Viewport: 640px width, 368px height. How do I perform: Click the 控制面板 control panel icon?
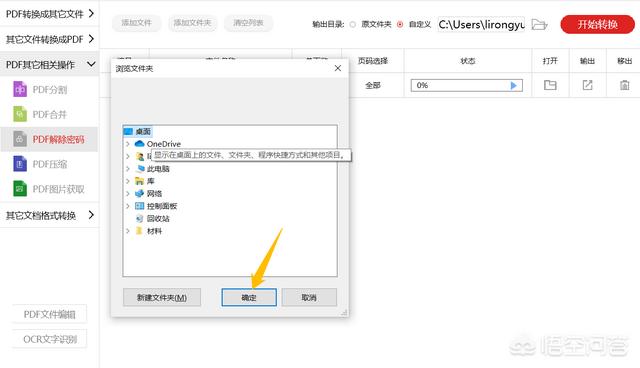point(140,206)
